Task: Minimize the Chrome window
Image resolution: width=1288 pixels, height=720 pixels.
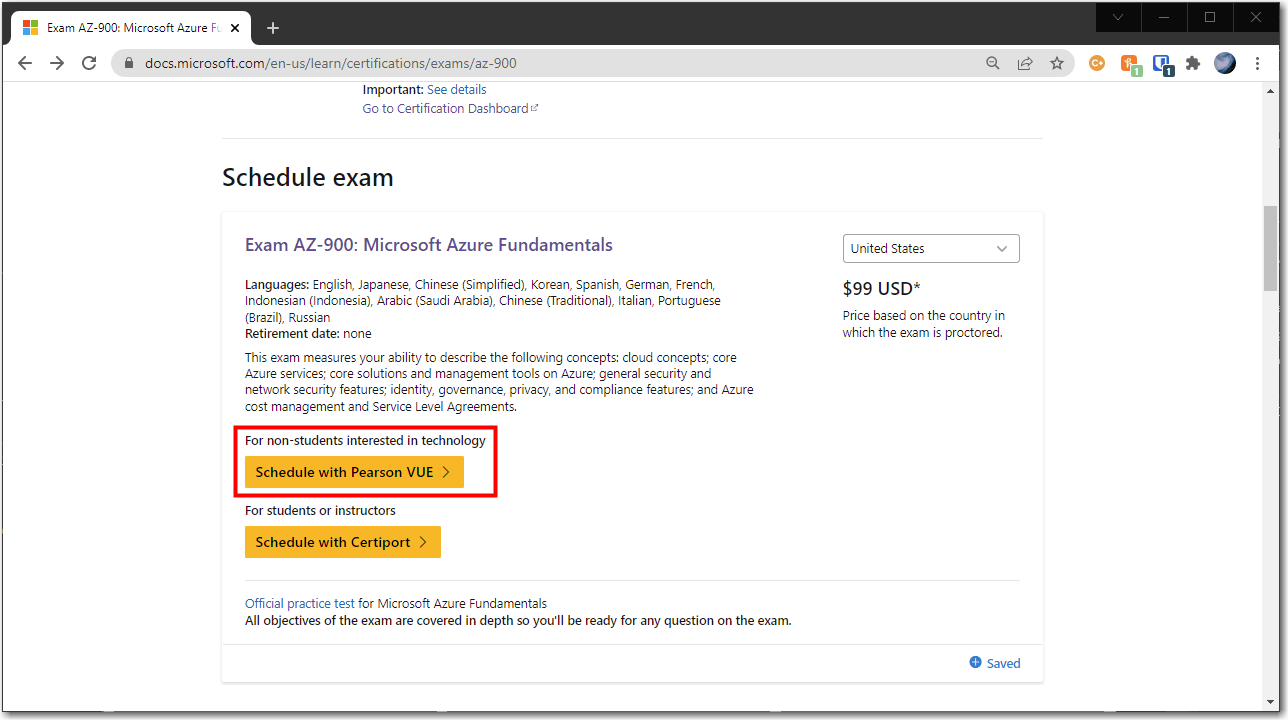Action: pyautogui.click(x=1164, y=17)
